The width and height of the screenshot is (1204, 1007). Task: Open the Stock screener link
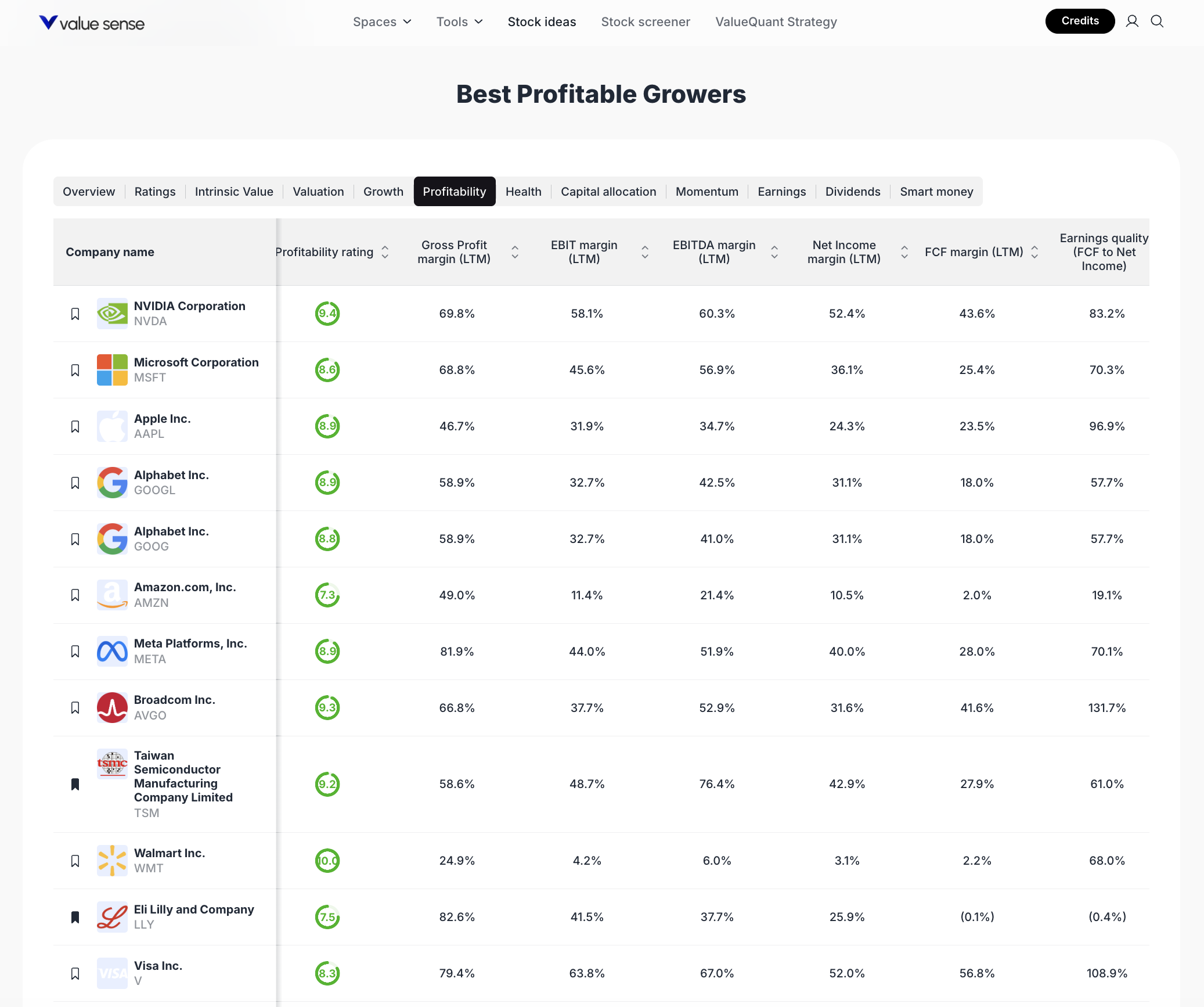(646, 21)
